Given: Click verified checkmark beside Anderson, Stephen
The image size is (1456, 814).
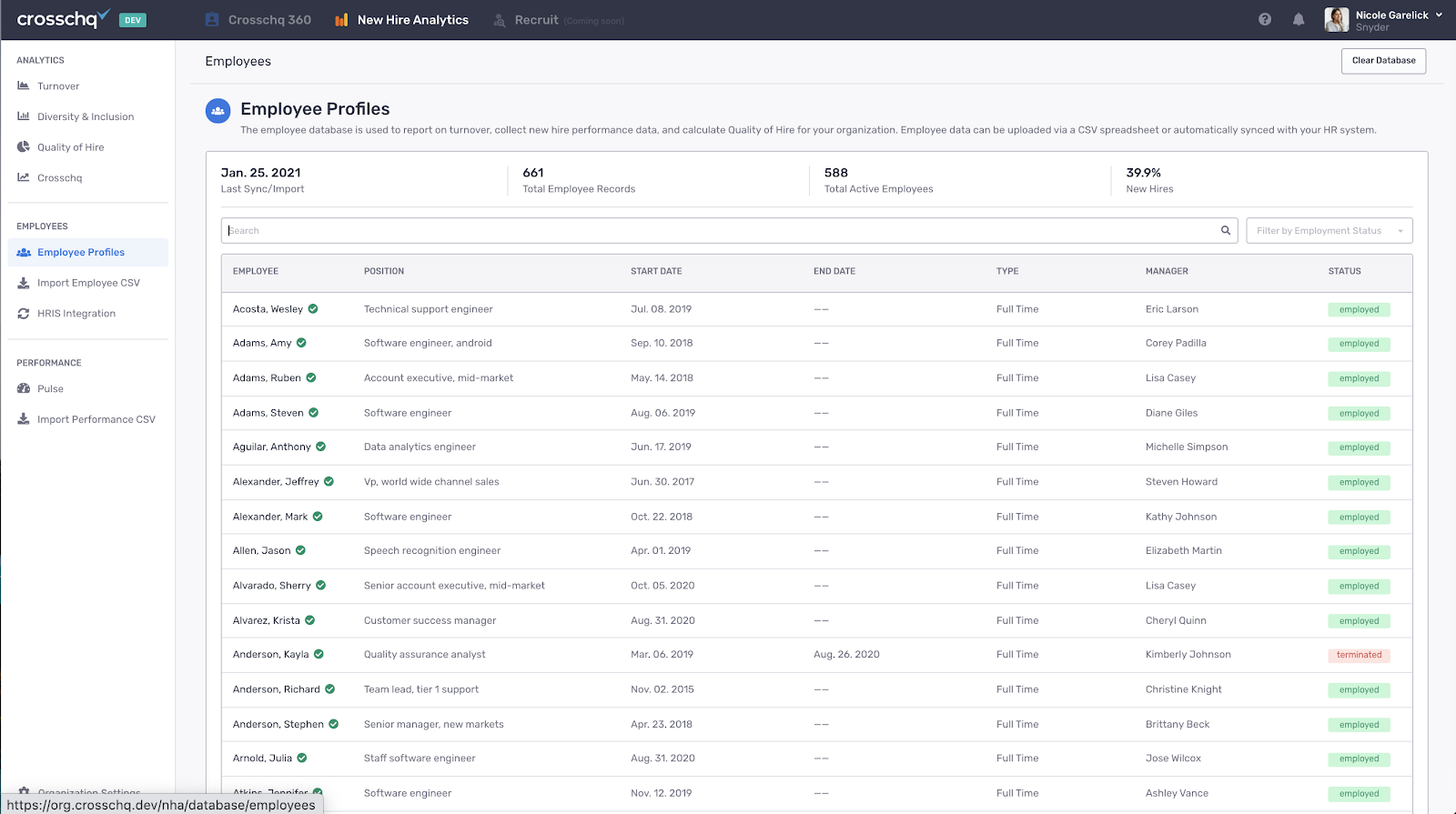Looking at the screenshot, I should click(334, 724).
